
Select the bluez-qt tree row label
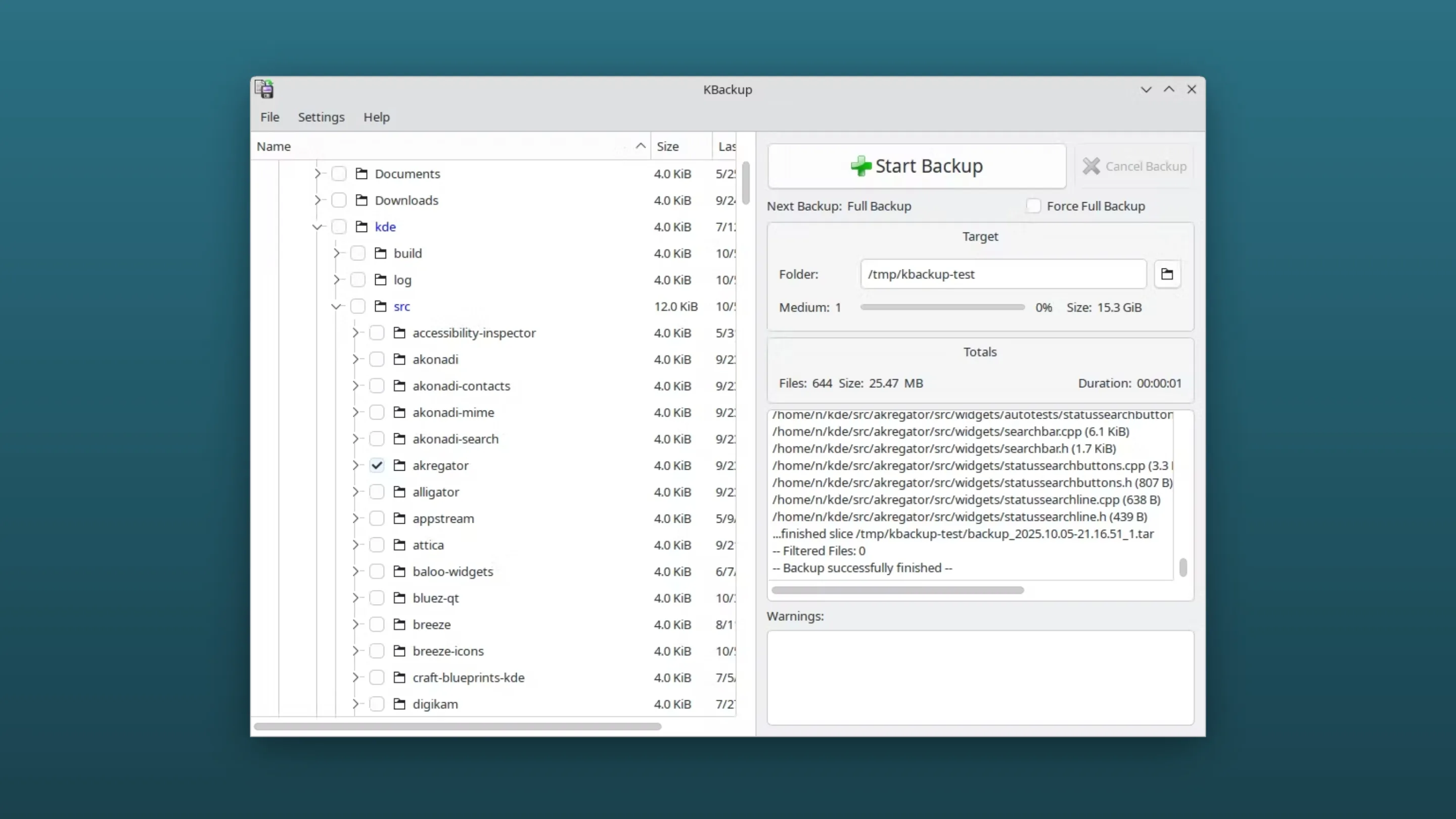pyautogui.click(x=435, y=598)
